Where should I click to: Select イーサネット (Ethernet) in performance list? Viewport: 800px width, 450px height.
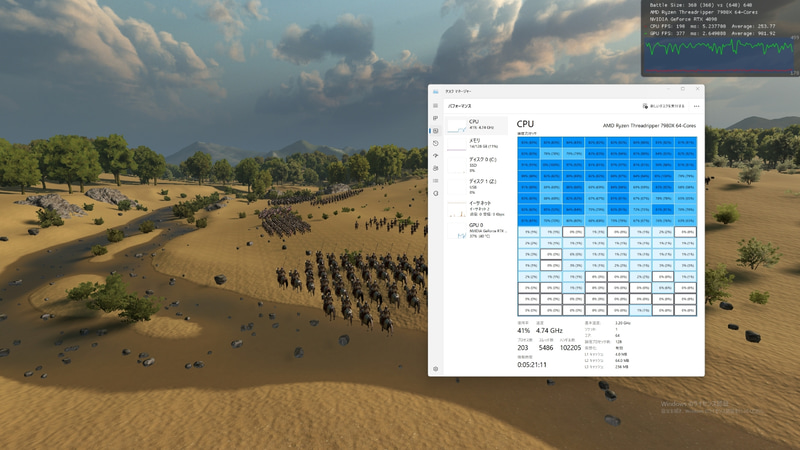tap(477, 209)
